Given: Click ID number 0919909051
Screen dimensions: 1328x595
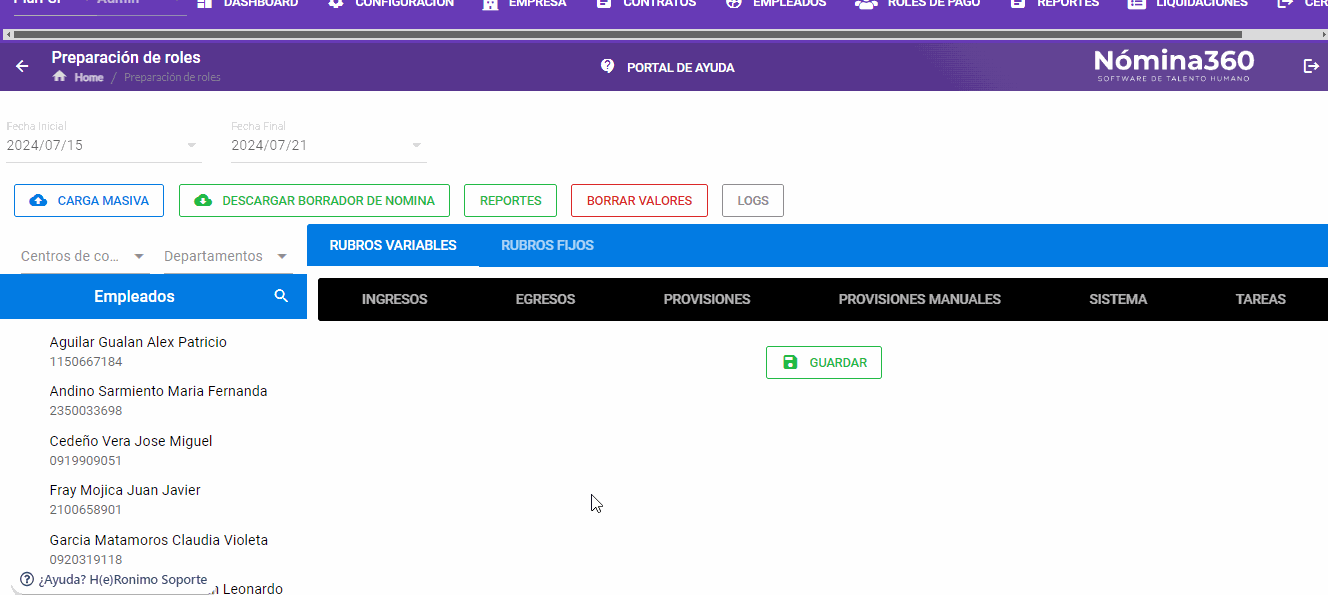Looking at the screenshot, I should click(86, 460).
